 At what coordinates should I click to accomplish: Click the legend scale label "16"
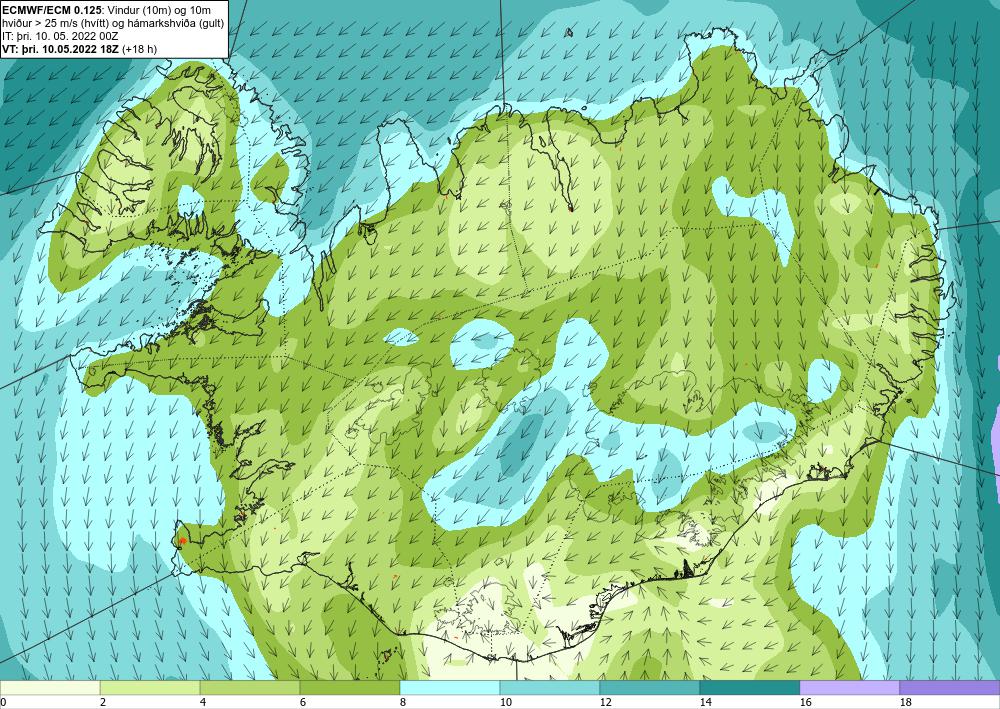coord(805,703)
